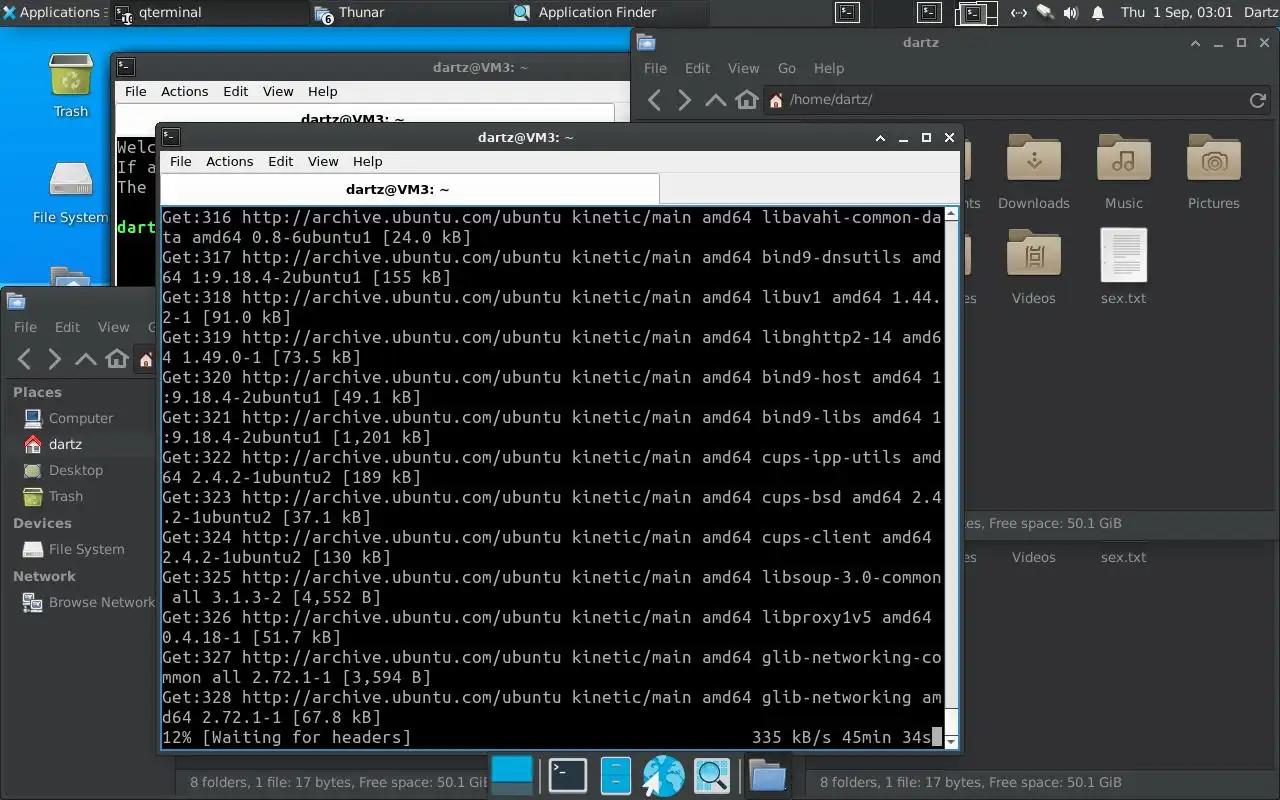Go home in lower-left file manager toolbar
Image resolution: width=1280 pixels, height=800 pixels.
pos(117,359)
